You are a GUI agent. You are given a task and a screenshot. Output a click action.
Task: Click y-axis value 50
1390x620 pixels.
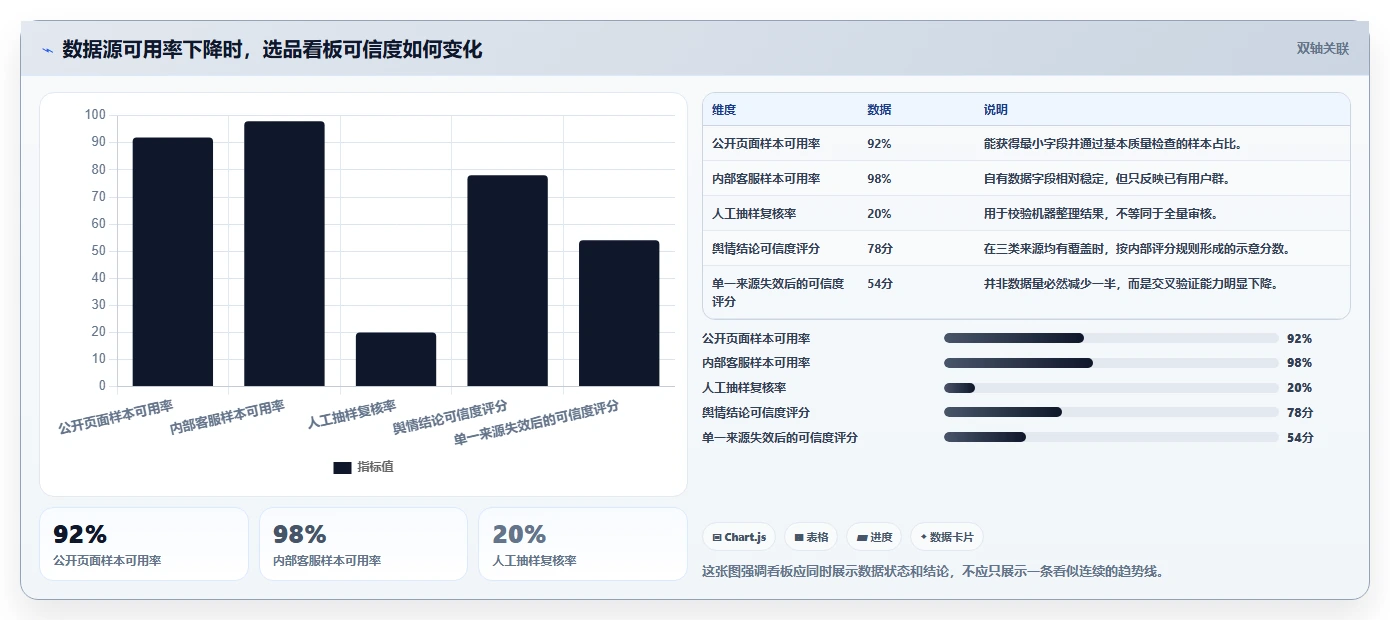[x=98, y=251]
